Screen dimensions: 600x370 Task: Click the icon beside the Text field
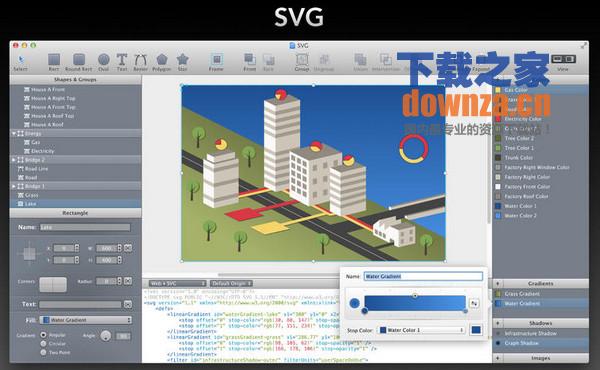pyautogui.click(x=128, y=304)
